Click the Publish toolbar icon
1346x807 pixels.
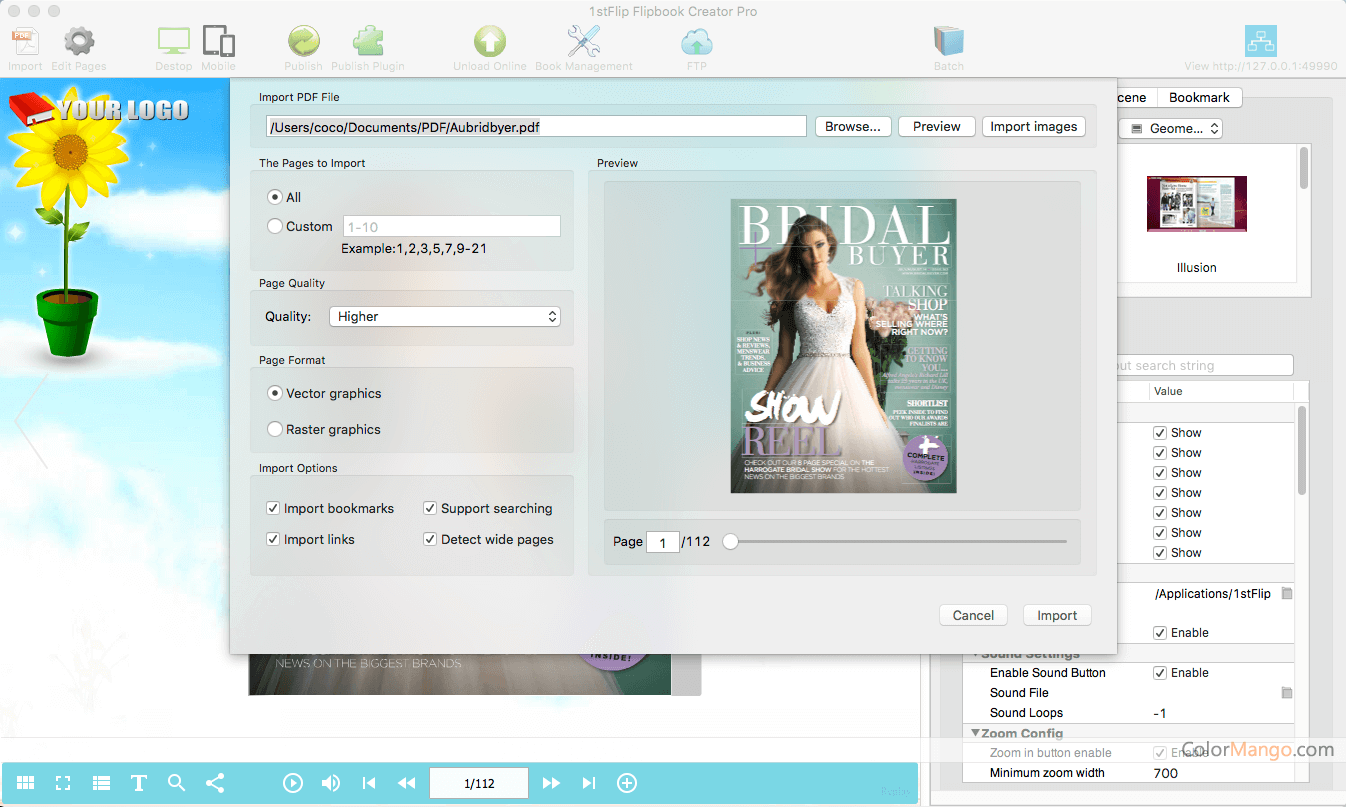click(303, 42)
